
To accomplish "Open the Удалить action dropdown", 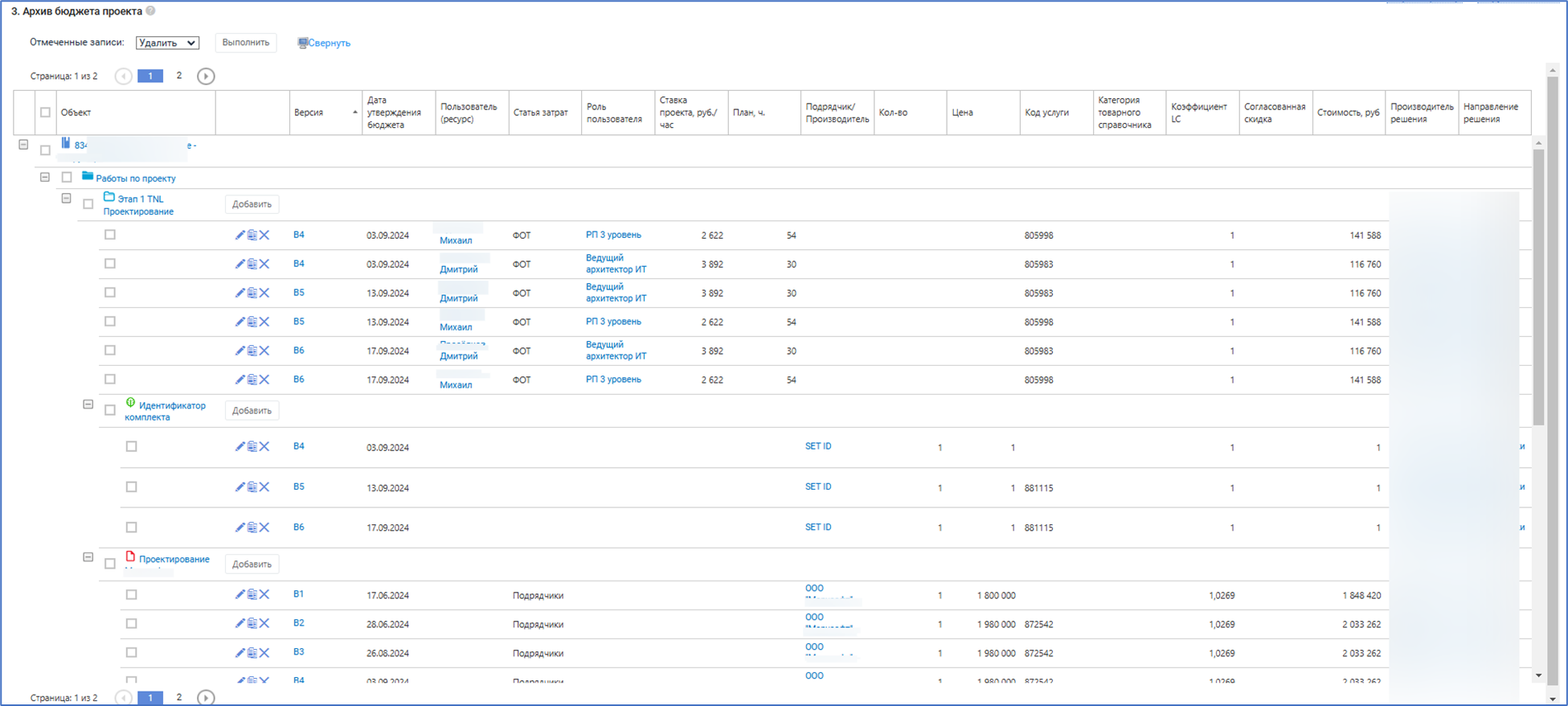I will [167, 43].
